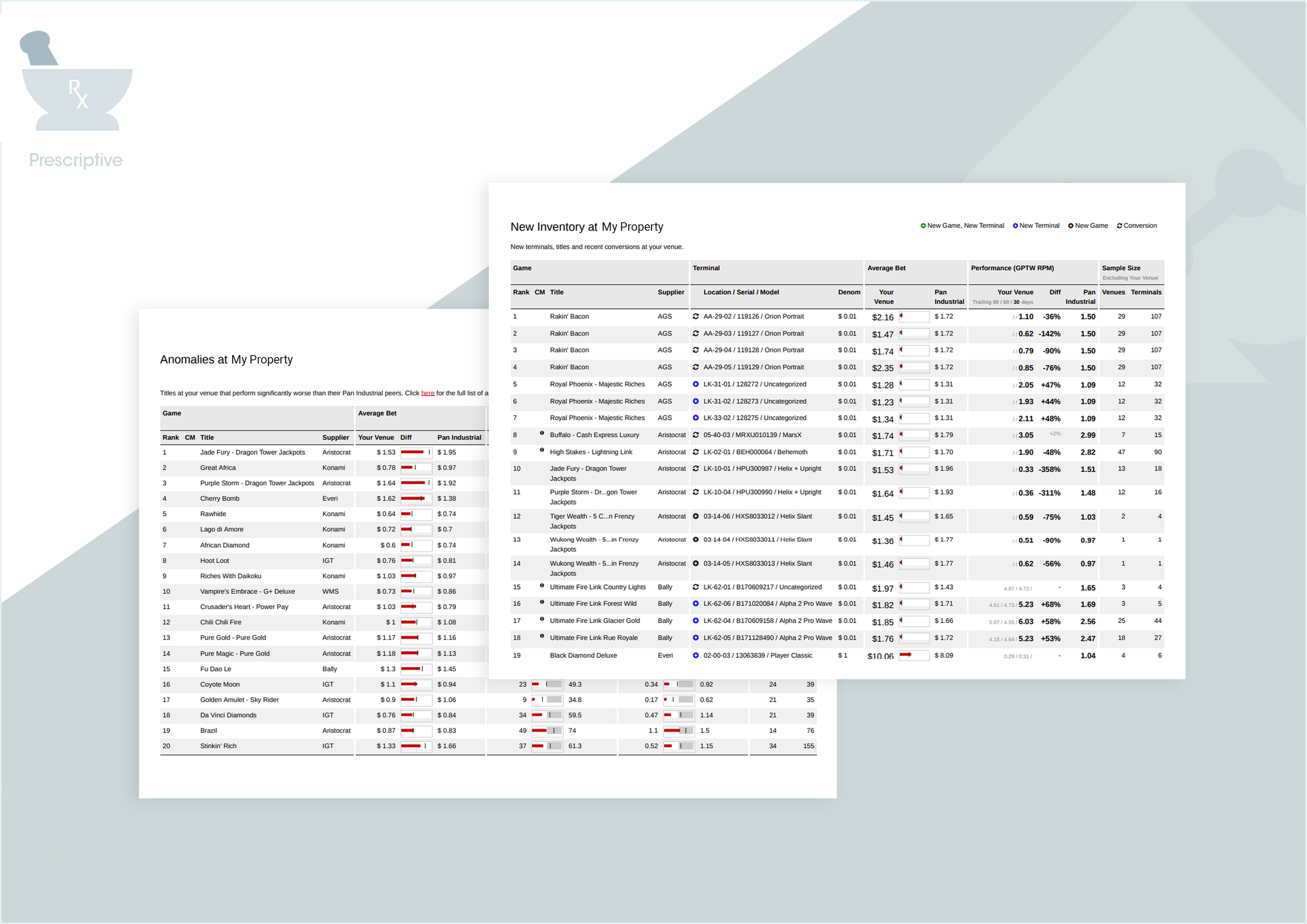The width and height of the screenshot is (1307, 924).
Task: Click the black 'New Game' legend icon
Action: tap(1070, 226)
